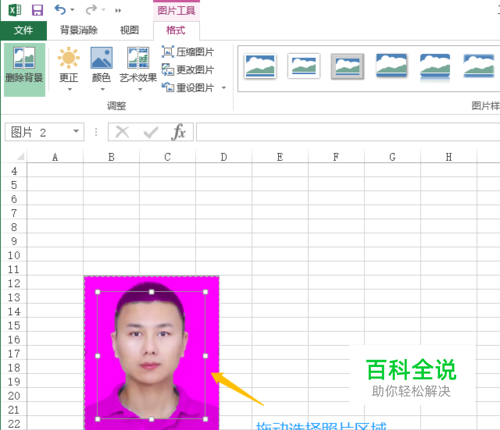
Task: Click the top-middle selection handle on photo
Action: coord(151,292)
